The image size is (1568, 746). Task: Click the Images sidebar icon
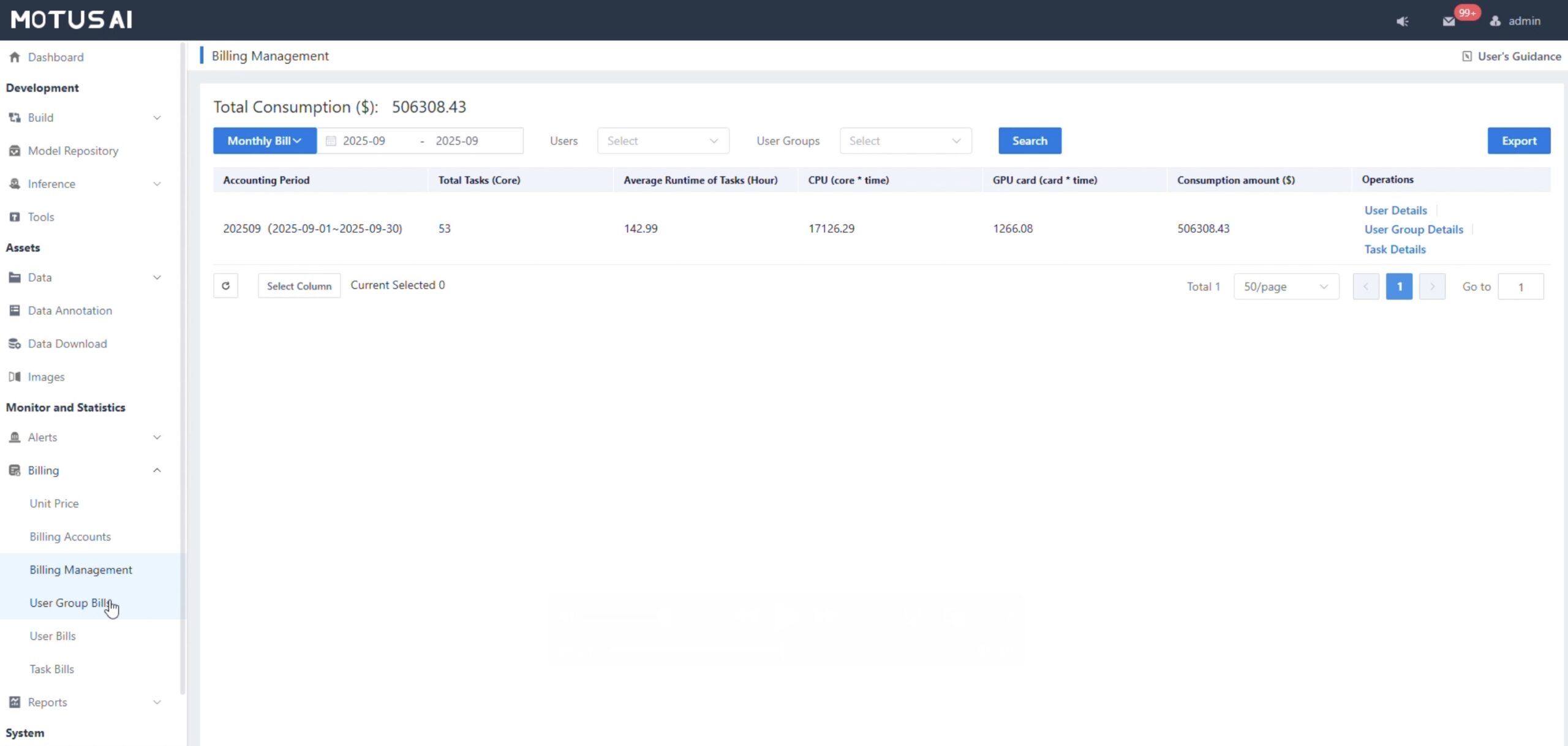pyautogui.click(x=15, y=377)
